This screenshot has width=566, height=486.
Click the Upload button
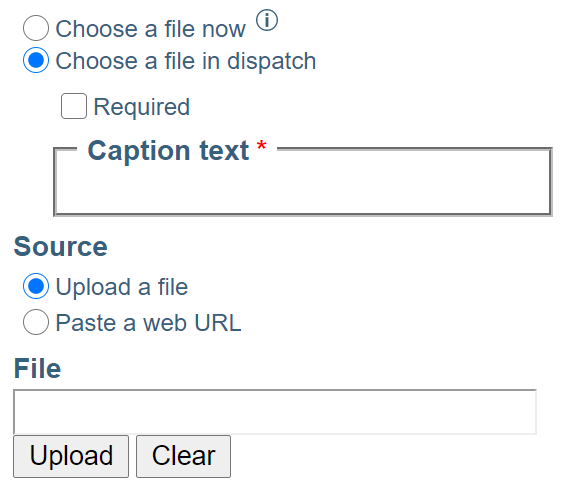point(71,456)
